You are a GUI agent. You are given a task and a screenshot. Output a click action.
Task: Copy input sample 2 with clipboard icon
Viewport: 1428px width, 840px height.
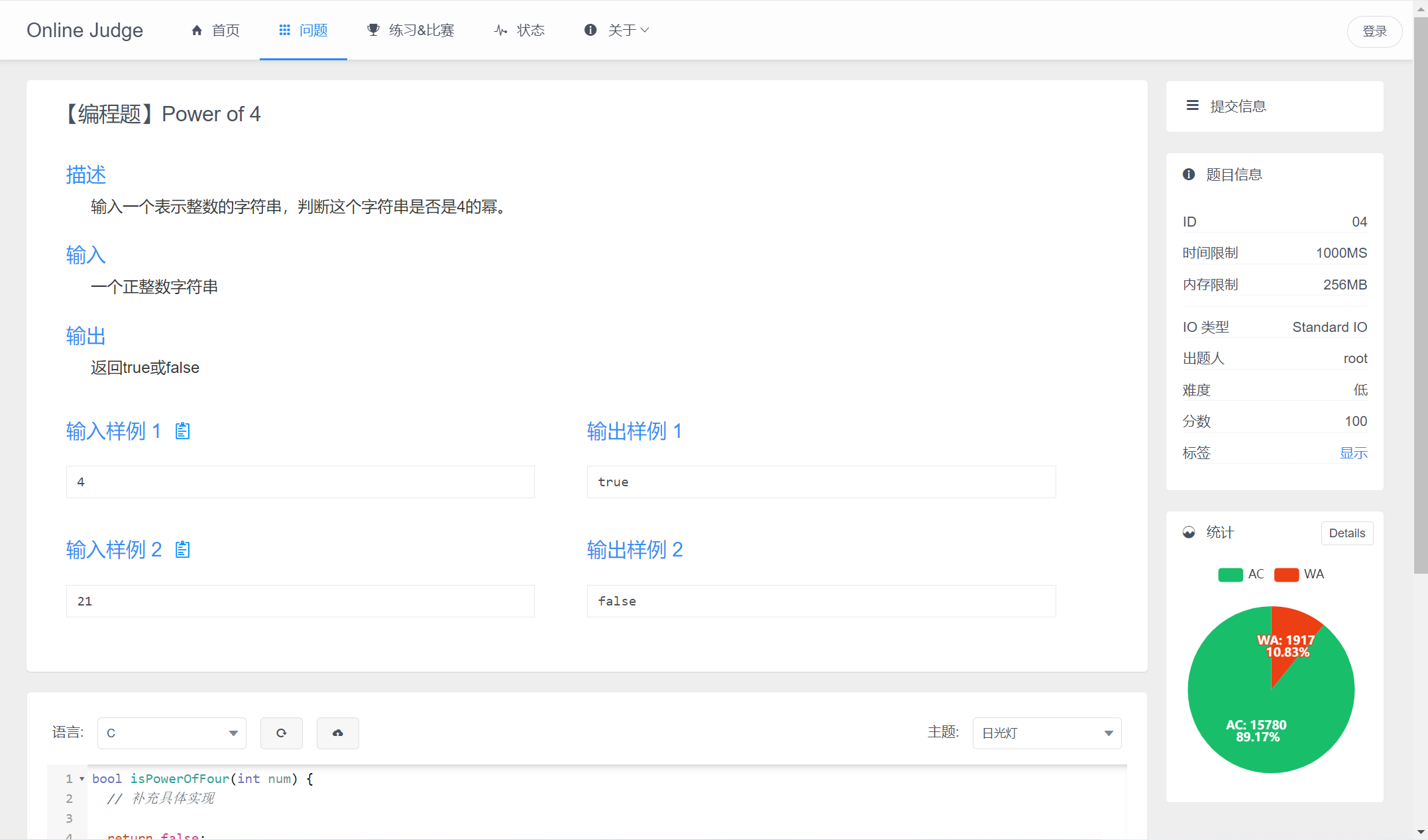[182, 549]
